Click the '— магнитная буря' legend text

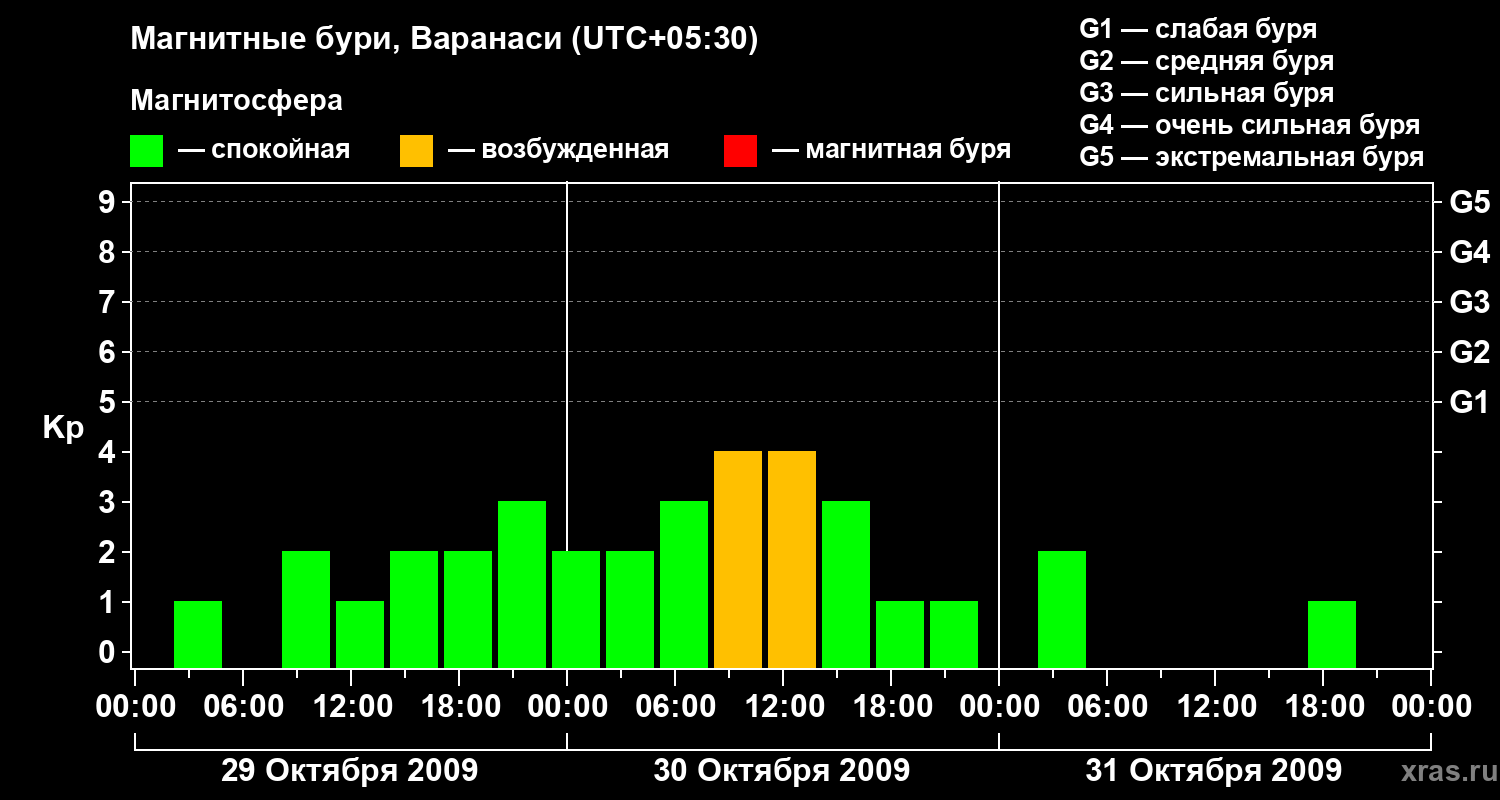(892, 150)
